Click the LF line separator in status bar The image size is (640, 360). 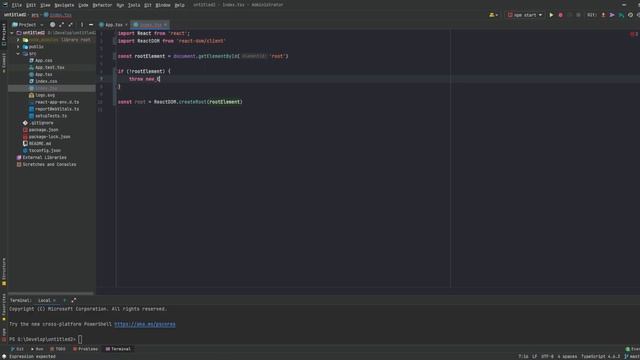[535, 357]
